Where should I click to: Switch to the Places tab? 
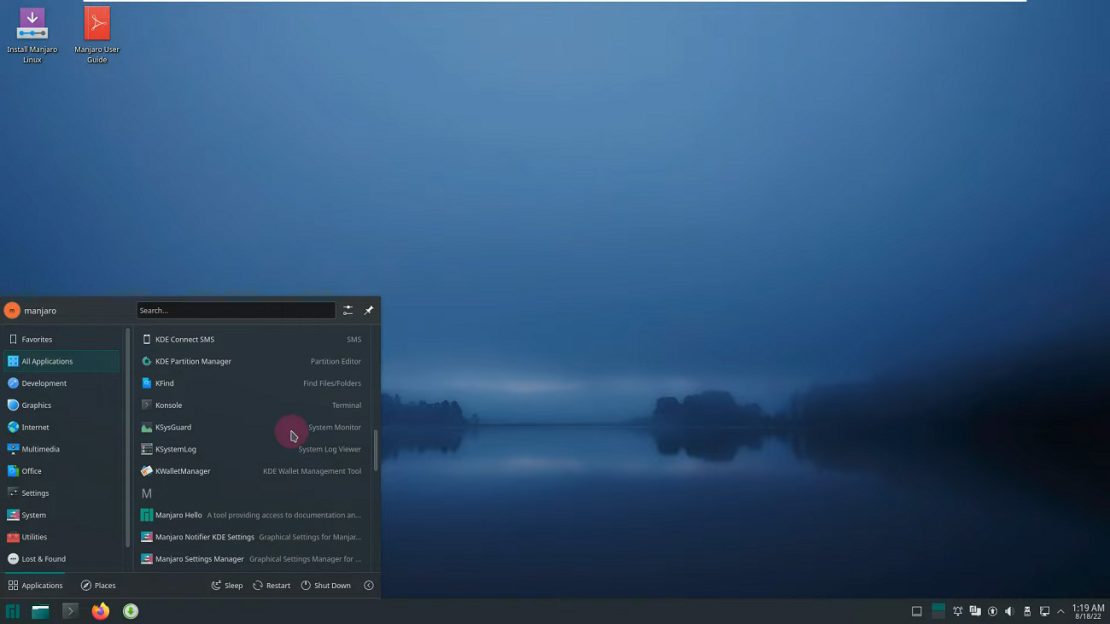click(x=100, y=585)
